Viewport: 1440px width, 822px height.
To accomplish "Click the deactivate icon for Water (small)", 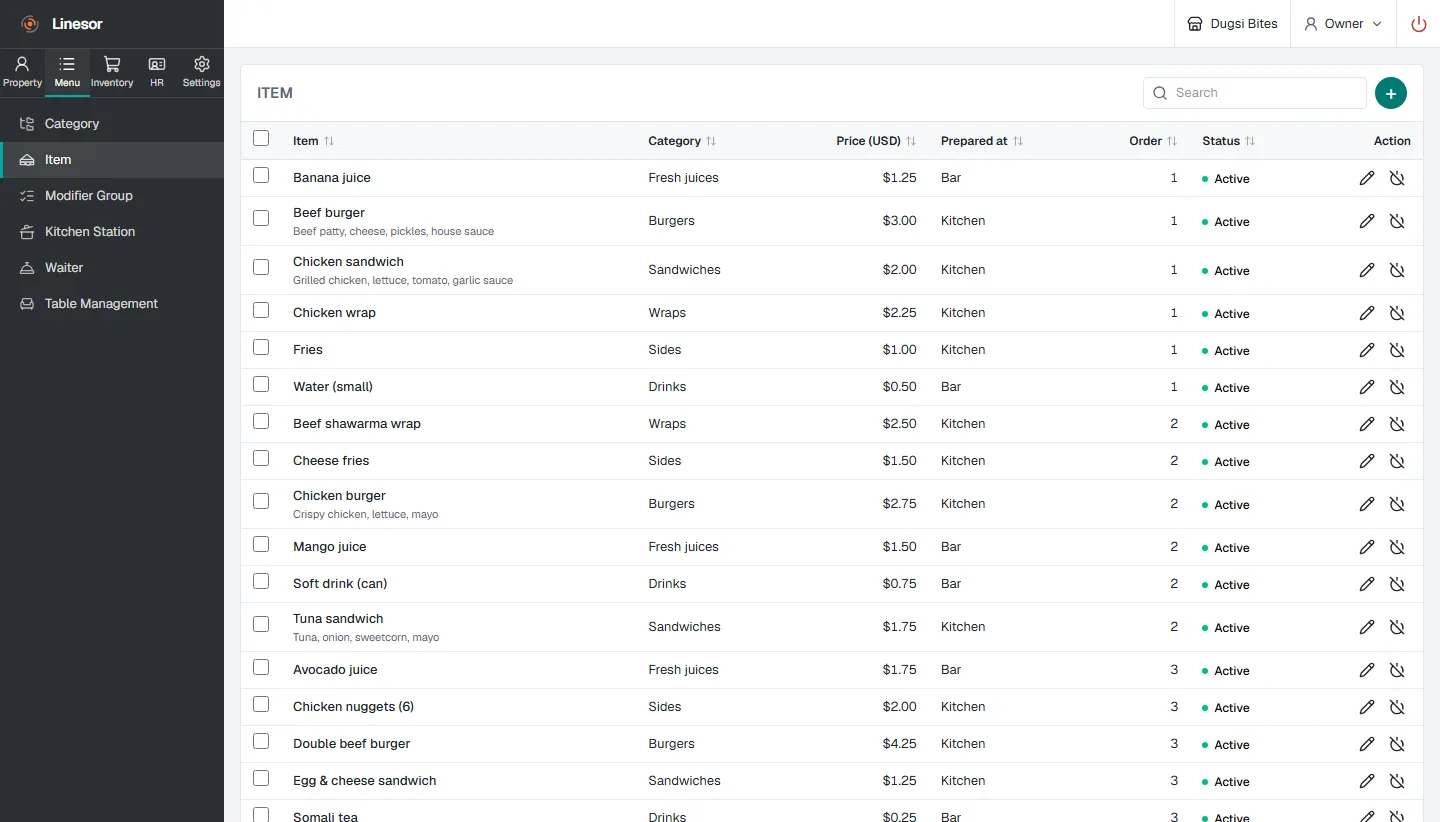I will point(1397,387).
